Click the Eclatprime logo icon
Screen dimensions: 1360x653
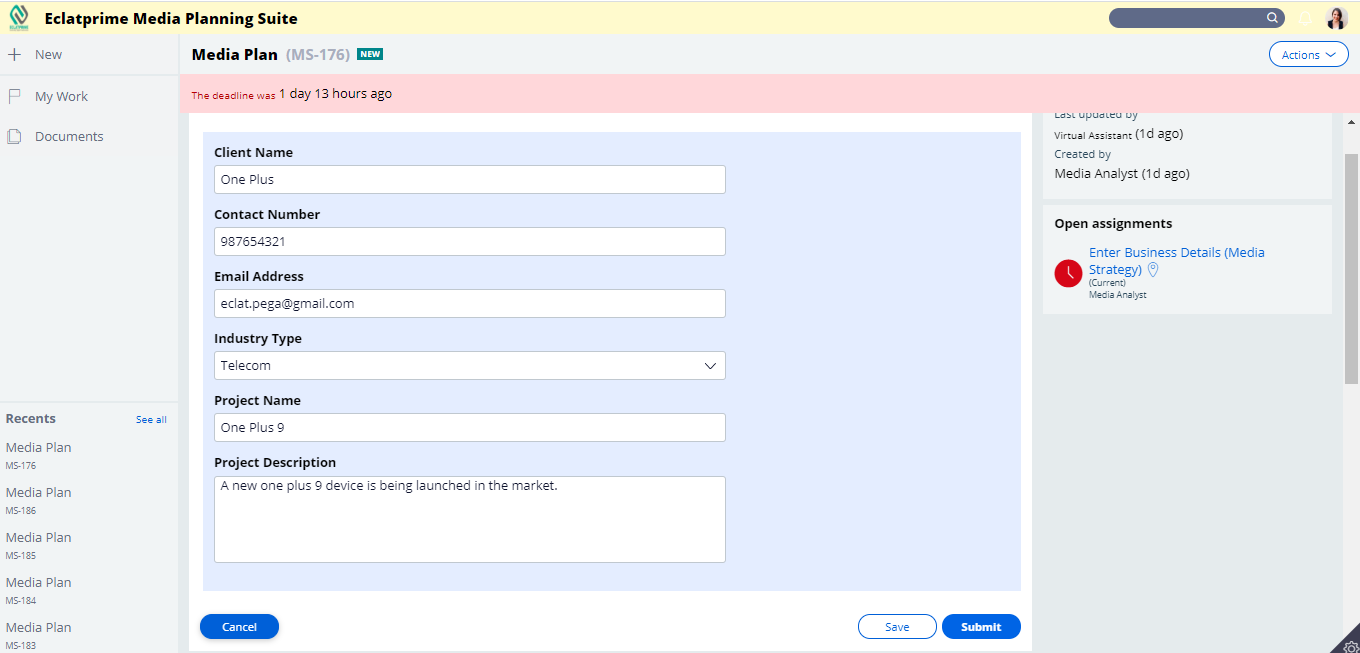(x=19, y=17)
